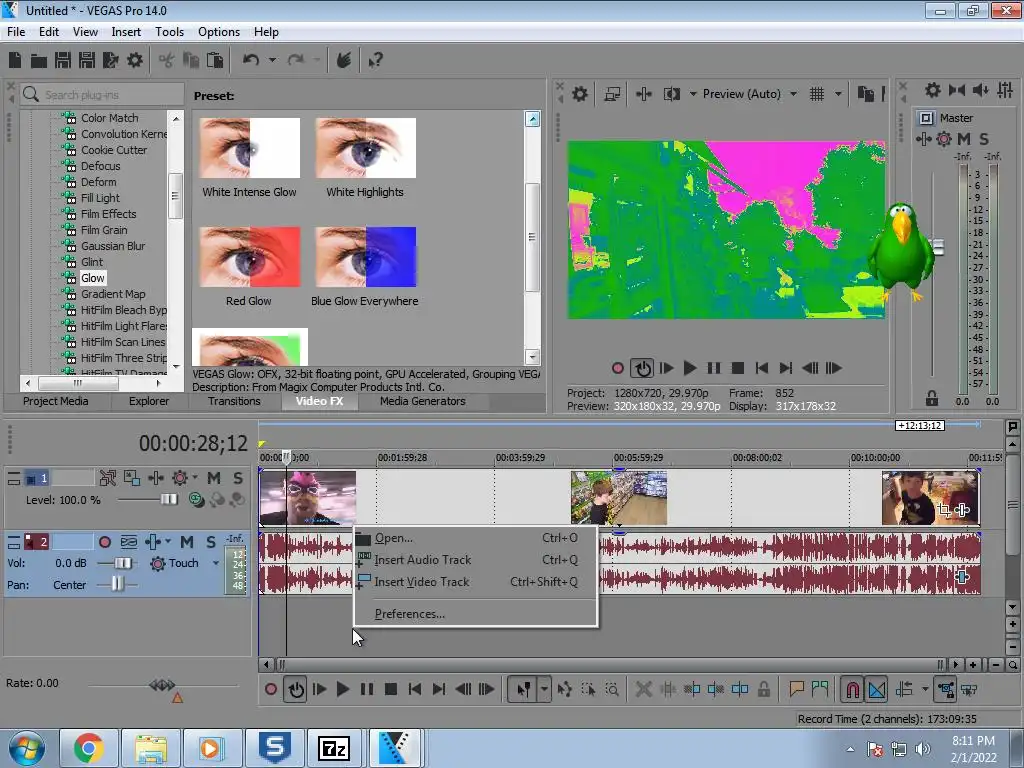This screenshot has width=1024, height=768.
Task: Switch to the Transitions tab
Action: pyautogui.click(x=234, y=401)
